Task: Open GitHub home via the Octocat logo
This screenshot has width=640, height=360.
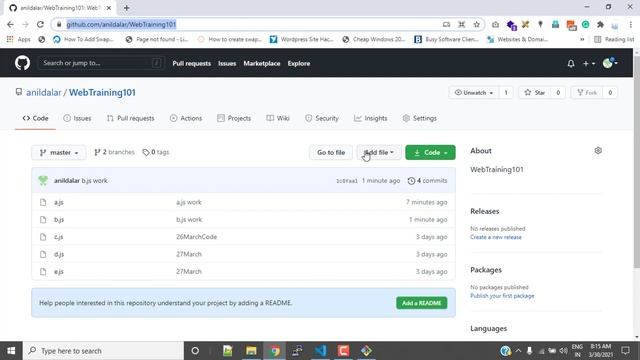Action: coord(22,63)
